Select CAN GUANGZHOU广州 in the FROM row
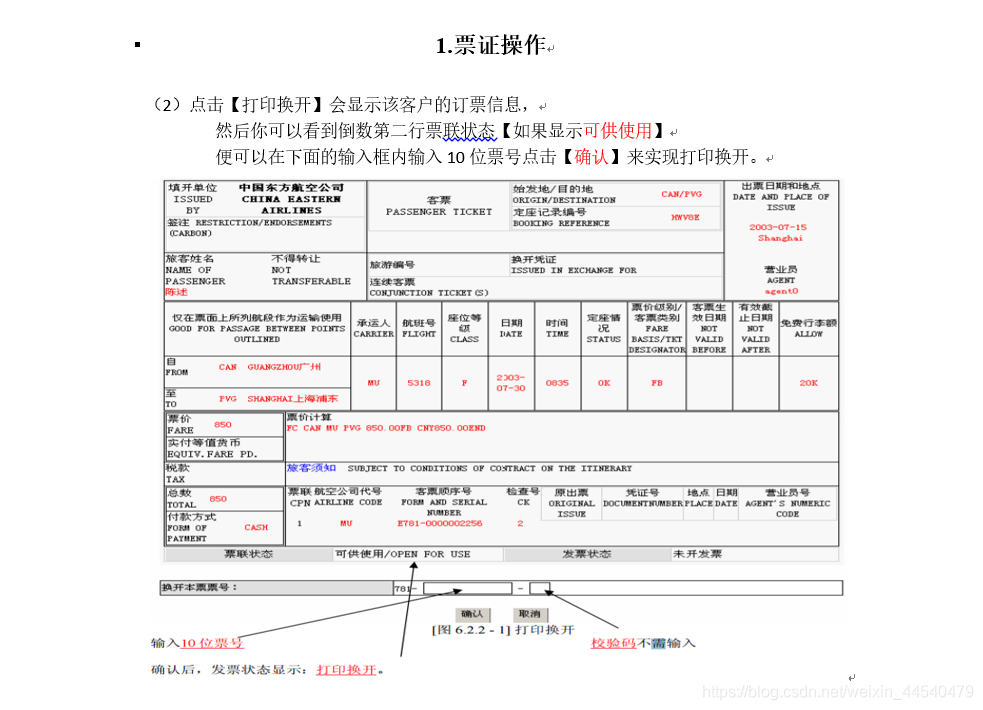Image resolution: width=983 pixels, height=710 pixels. tap(270, 367)
